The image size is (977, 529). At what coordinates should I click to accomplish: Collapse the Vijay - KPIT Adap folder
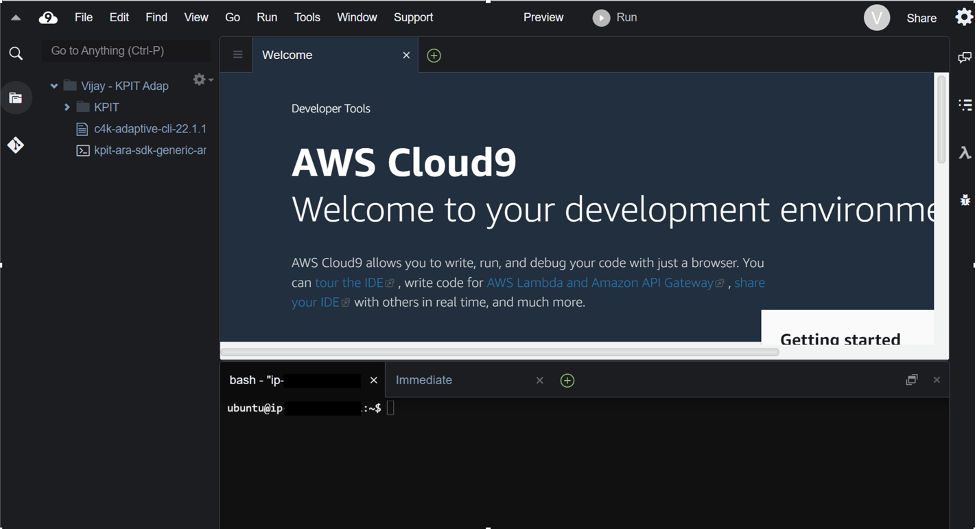click(54, 86)
